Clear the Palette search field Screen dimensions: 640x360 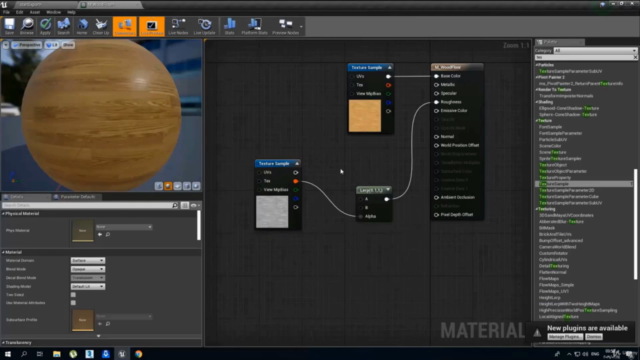635,58
